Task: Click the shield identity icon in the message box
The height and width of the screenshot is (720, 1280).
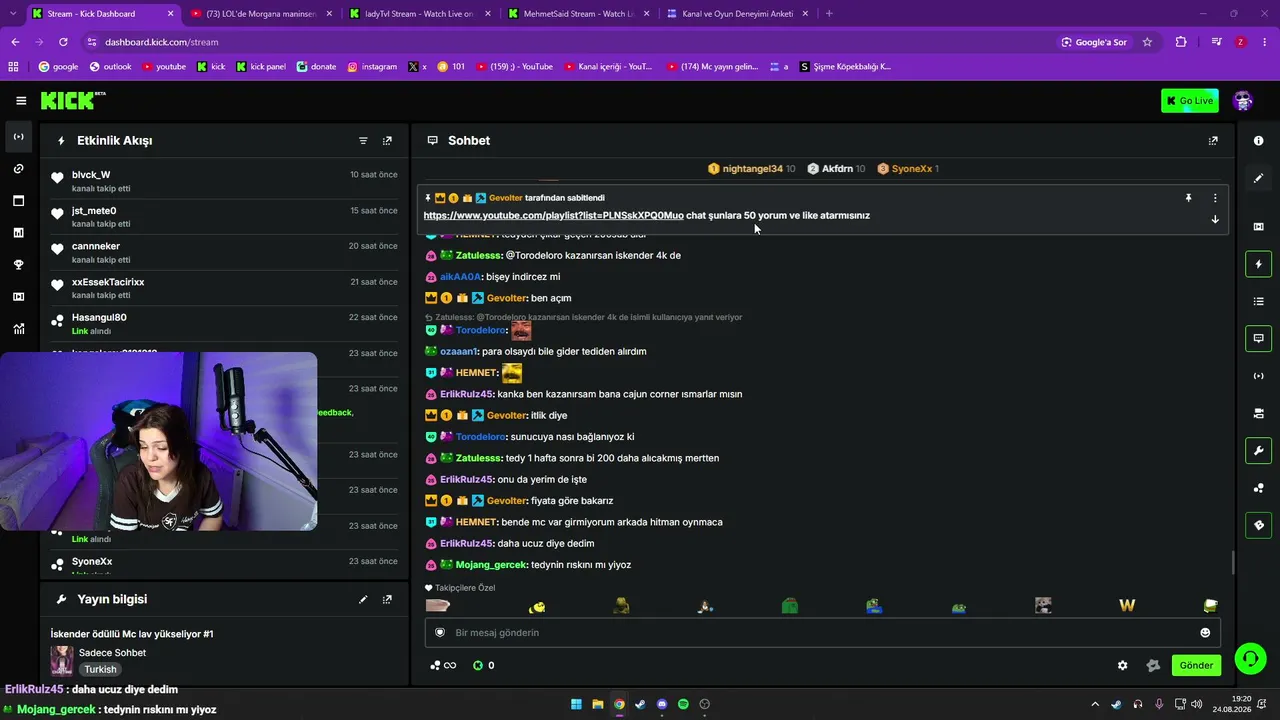Action: 439,633
